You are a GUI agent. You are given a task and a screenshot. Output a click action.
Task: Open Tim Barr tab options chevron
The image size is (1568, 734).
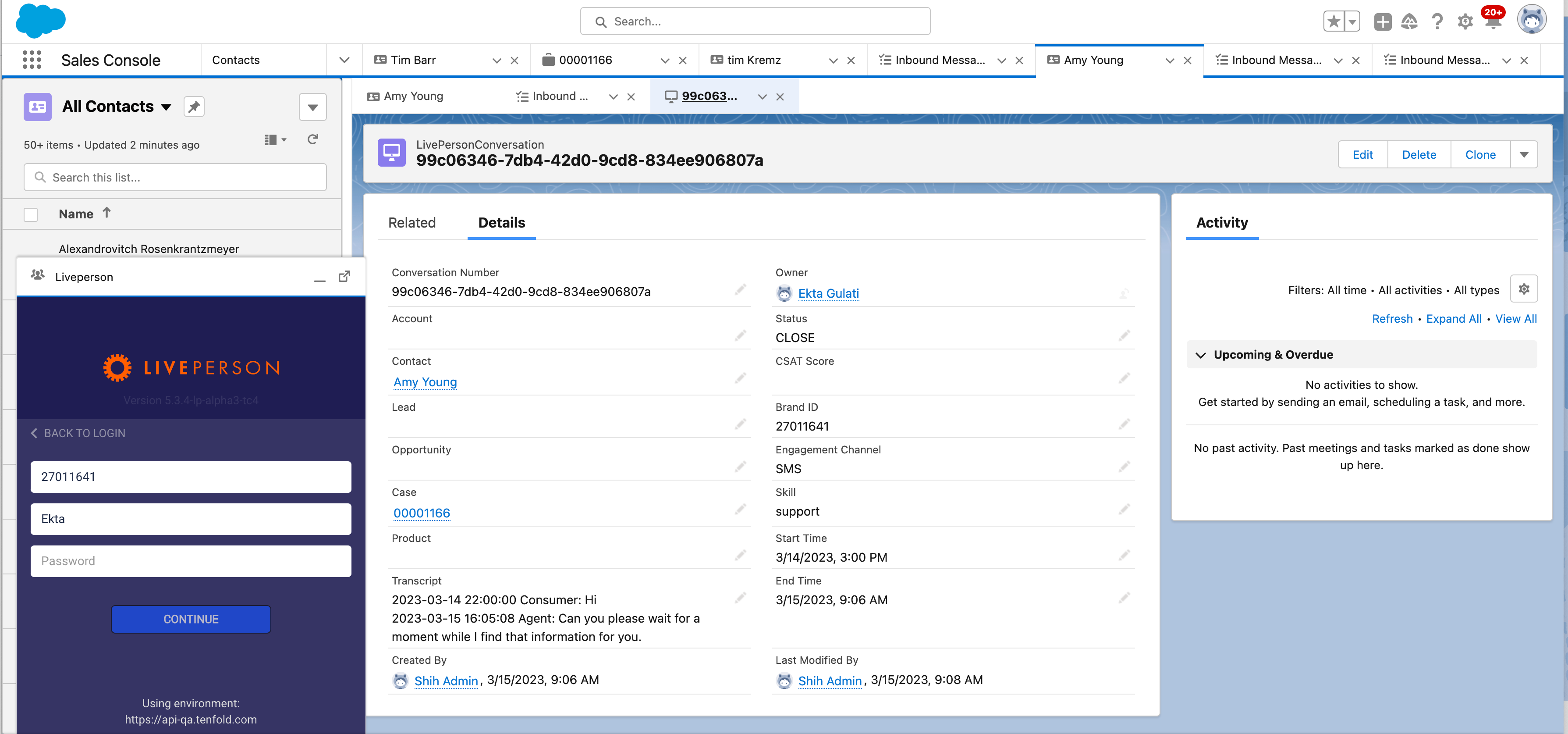tap(497, 61)
